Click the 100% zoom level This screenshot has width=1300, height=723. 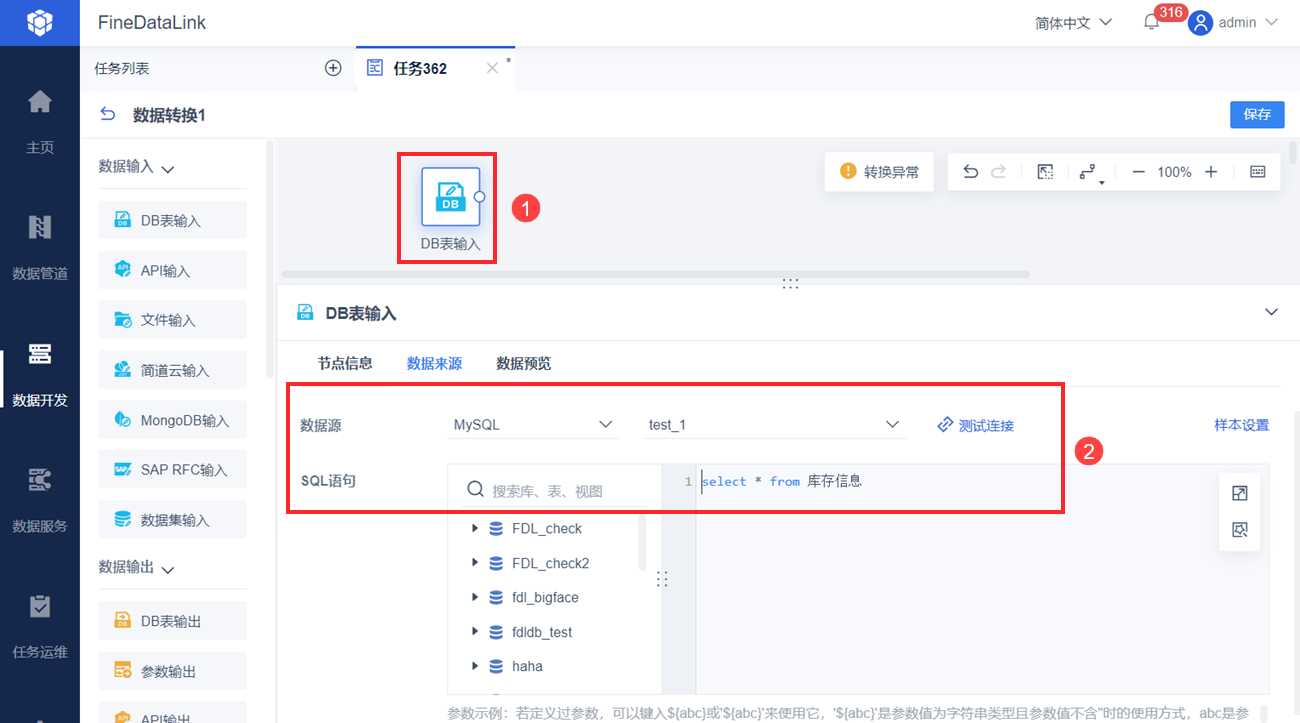pos(1174,172)
